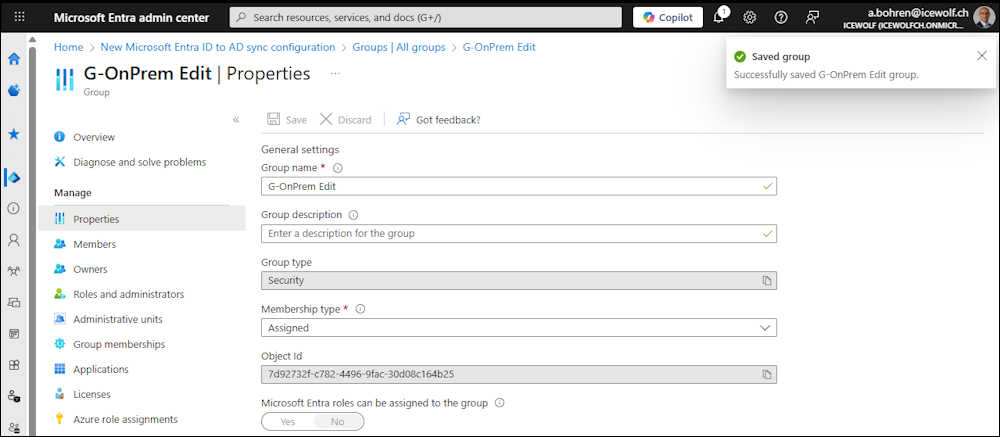Set Entra roles assignable toggle to Yes
1000x437 pixels.
[x=288, y=422]
